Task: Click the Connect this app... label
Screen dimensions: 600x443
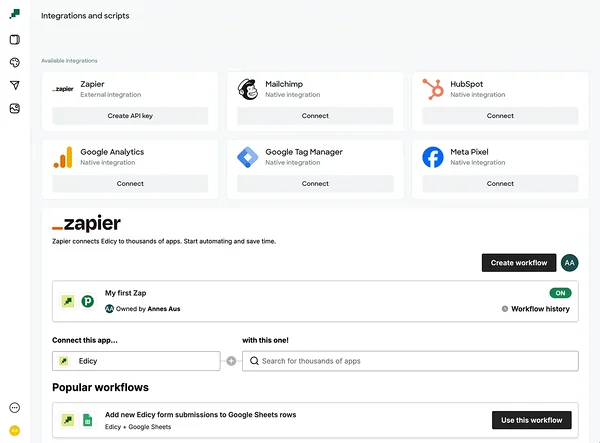Action: click(85, 340)
